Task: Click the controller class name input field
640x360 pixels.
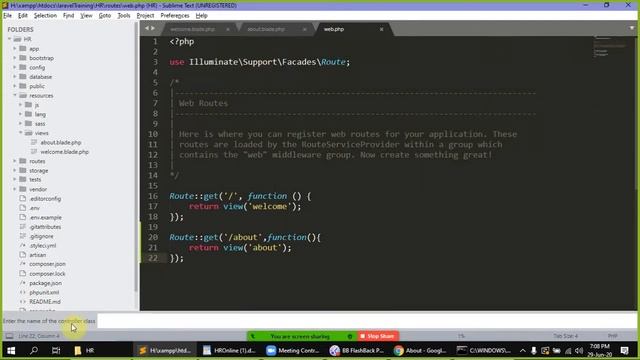Action: 366,321
